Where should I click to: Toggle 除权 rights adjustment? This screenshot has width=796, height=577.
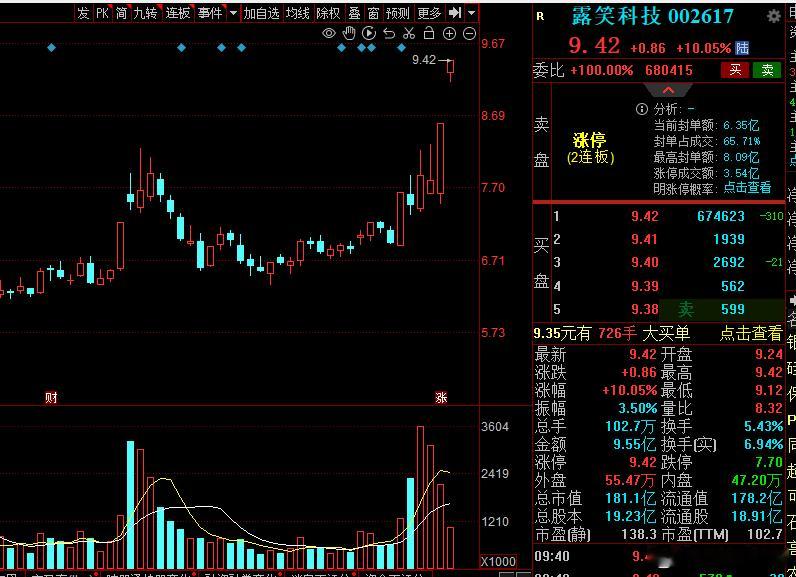click(x=328, y=13)
